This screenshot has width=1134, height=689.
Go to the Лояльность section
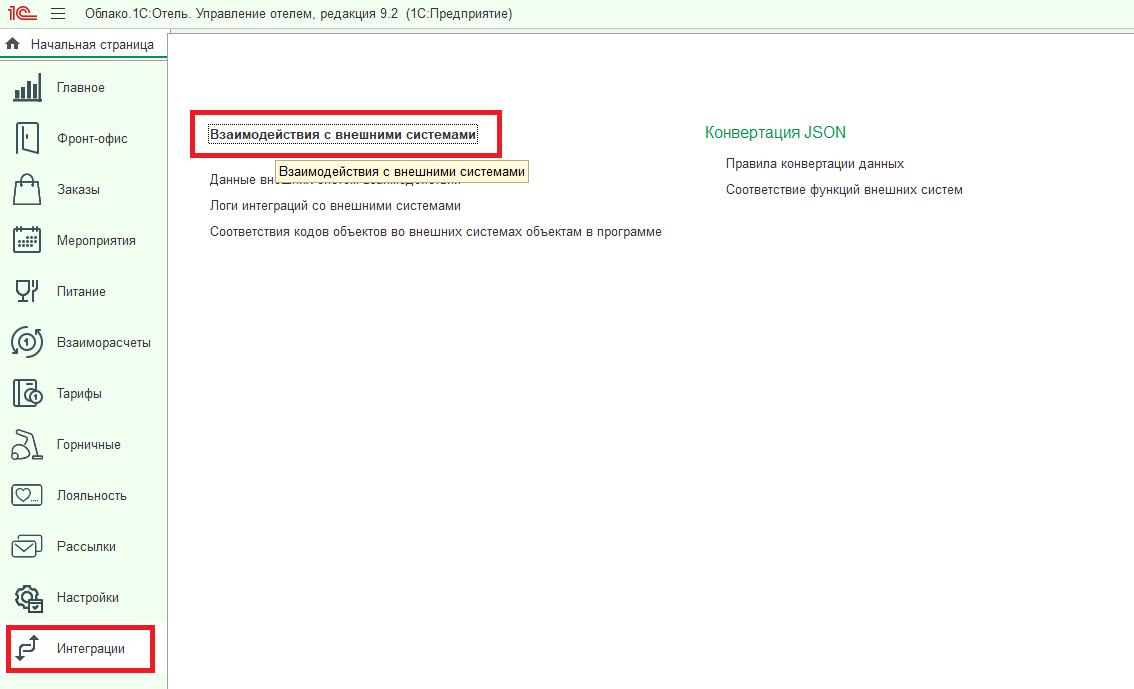click(92, 495)
